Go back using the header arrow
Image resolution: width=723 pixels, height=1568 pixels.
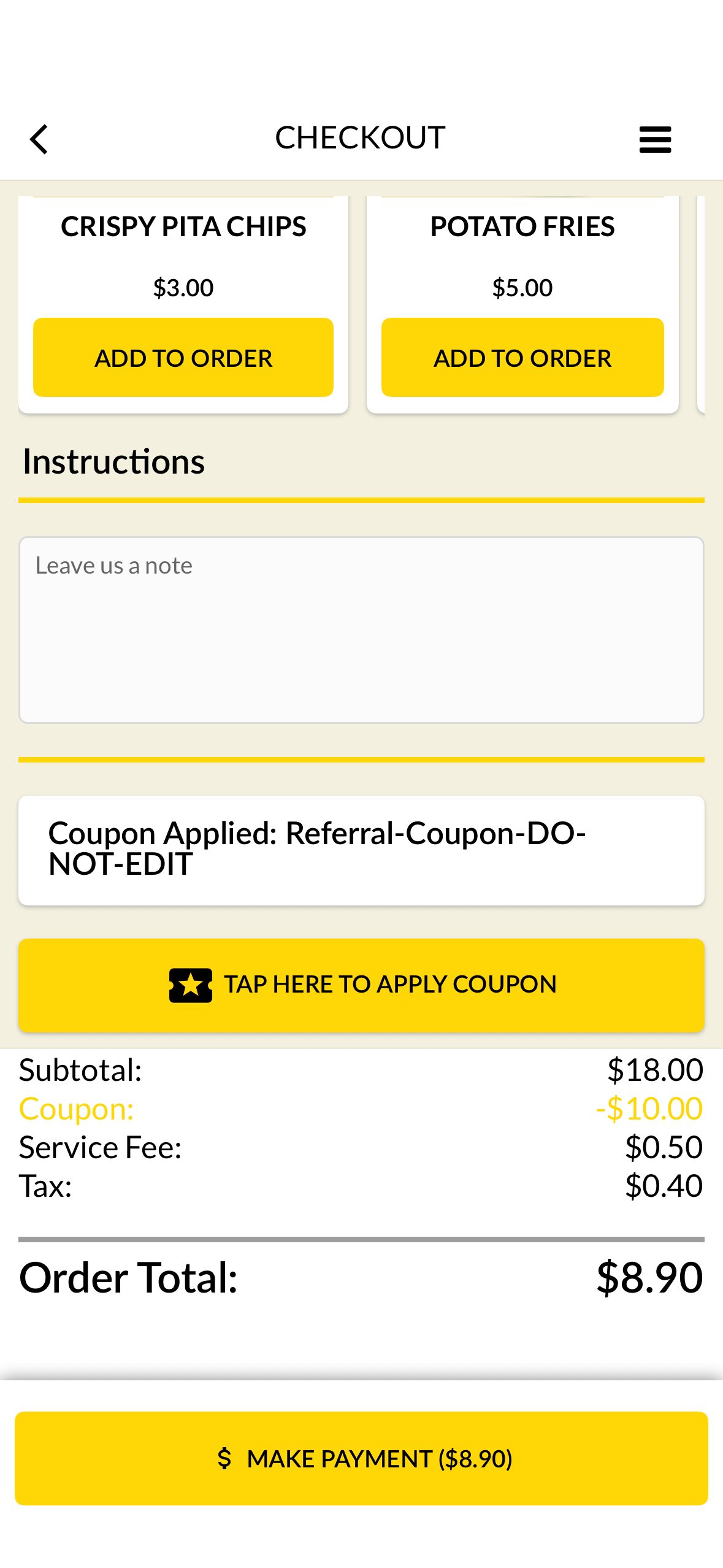(39, 139)
